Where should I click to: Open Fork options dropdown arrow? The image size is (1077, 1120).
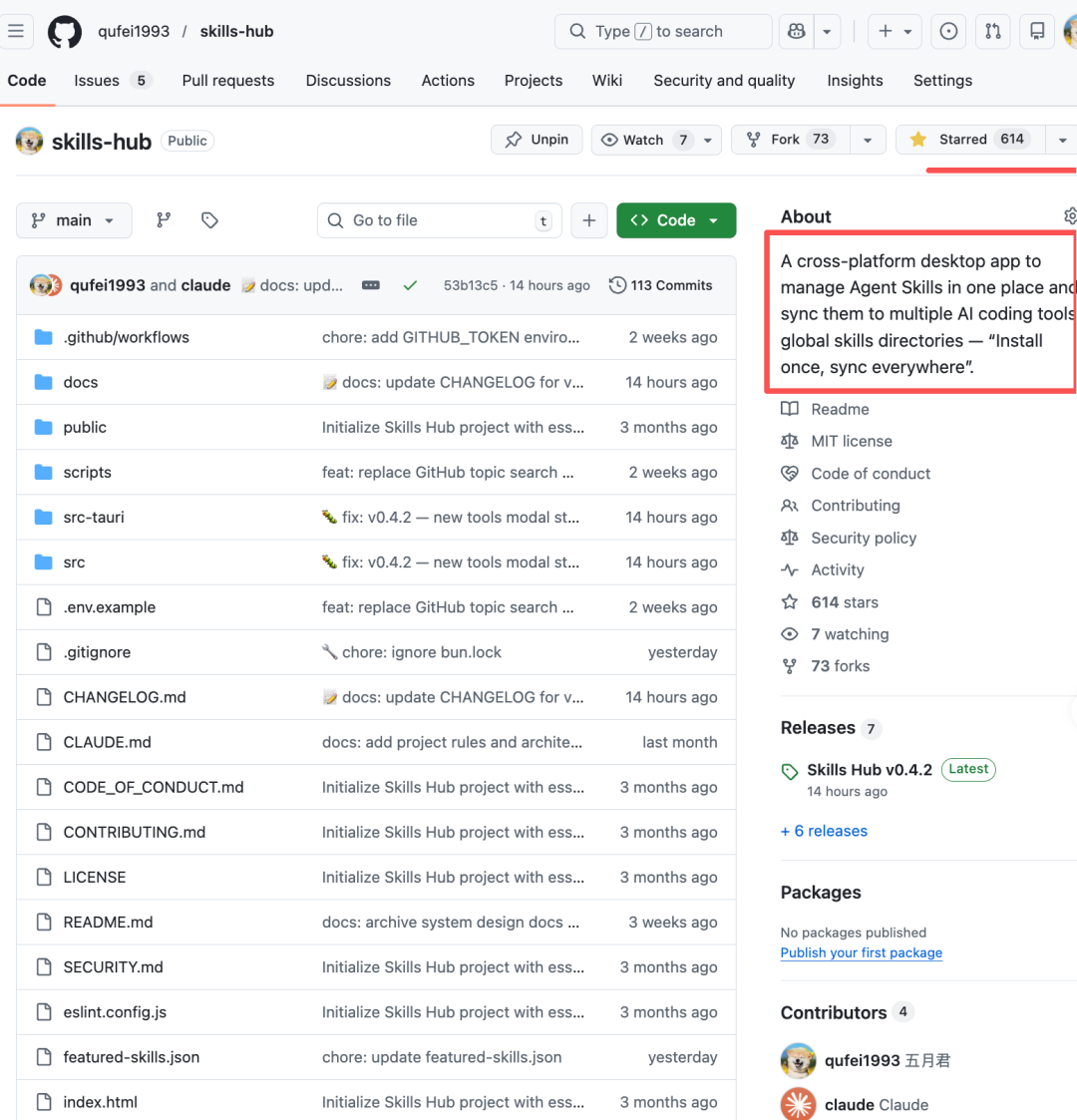(x=868, y=140)
